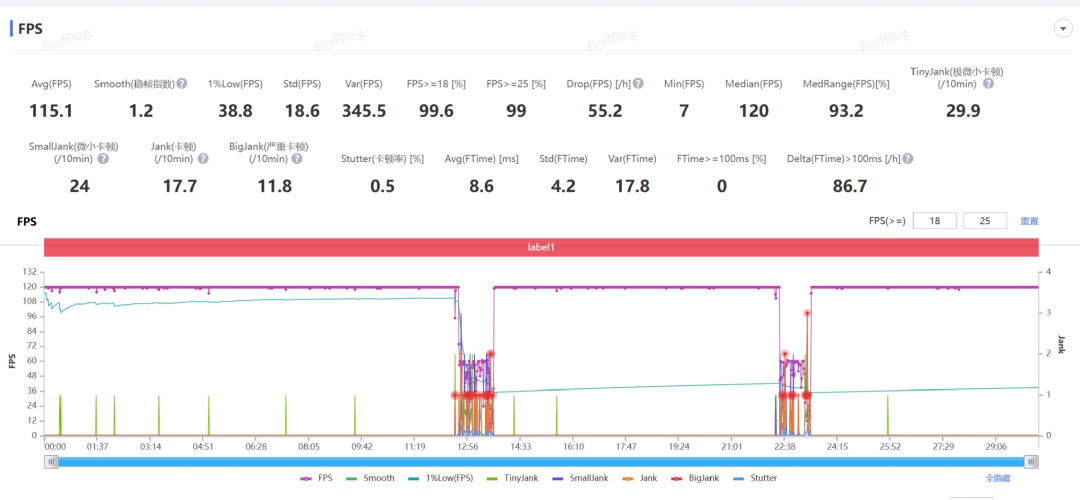
Task: Open help icon next to BigJank (/10min)
Action: 296,158
